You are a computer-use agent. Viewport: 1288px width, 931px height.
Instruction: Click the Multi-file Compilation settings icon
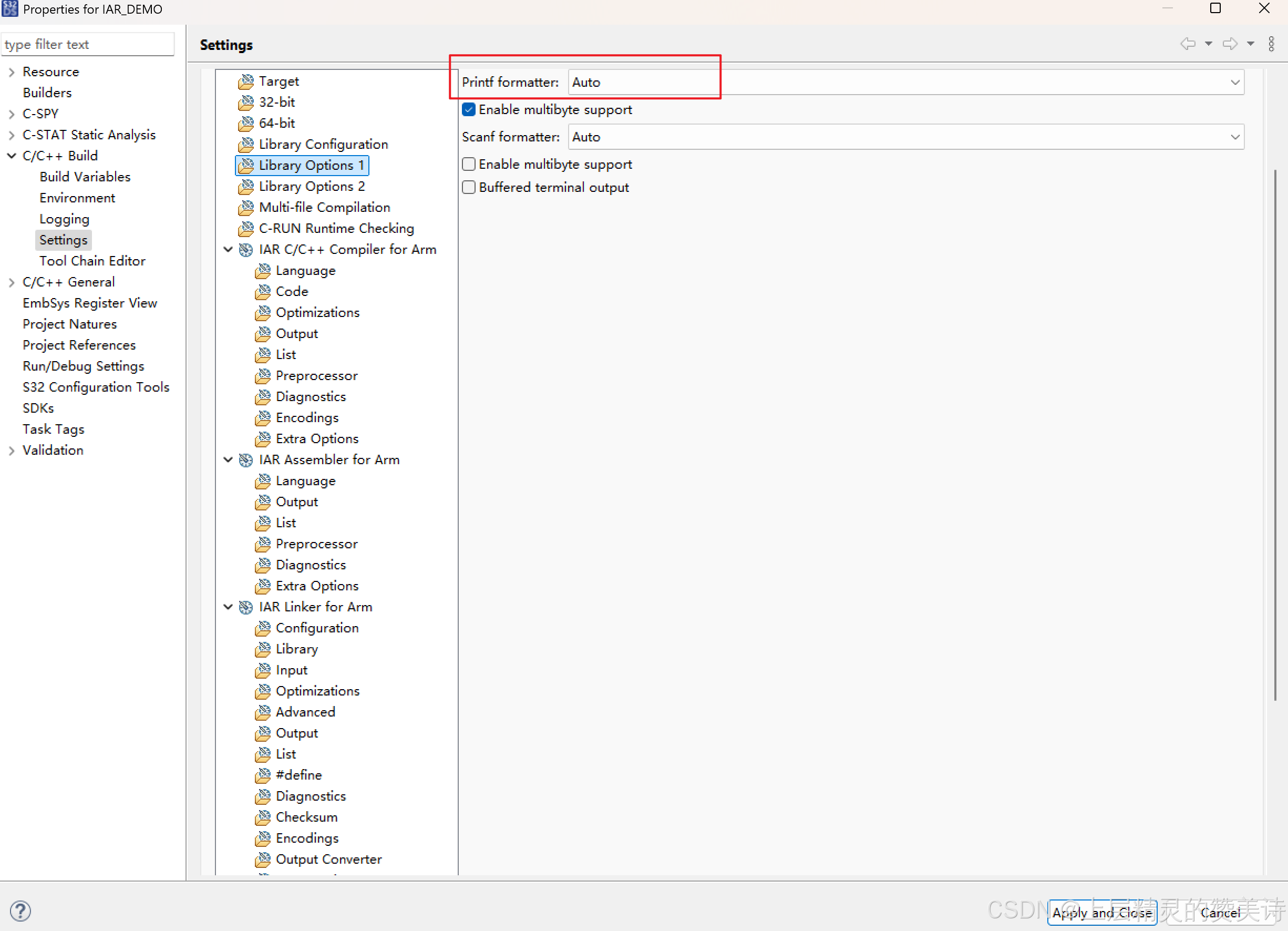[x=246, y=207]
